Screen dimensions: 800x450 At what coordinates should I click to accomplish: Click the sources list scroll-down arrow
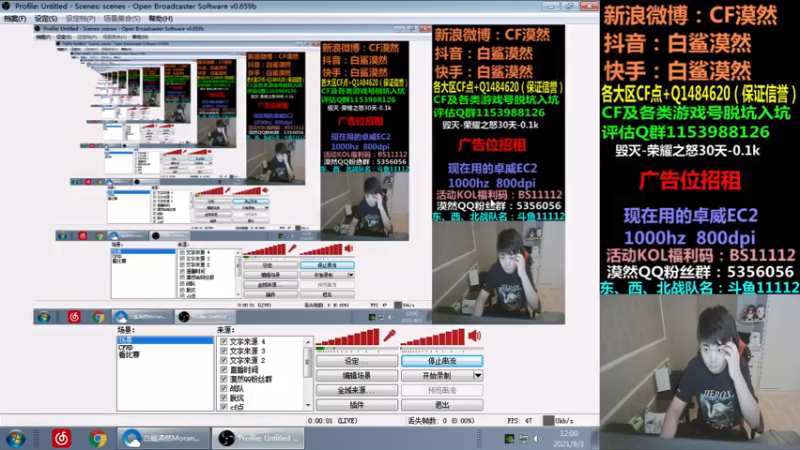[308, 405]
